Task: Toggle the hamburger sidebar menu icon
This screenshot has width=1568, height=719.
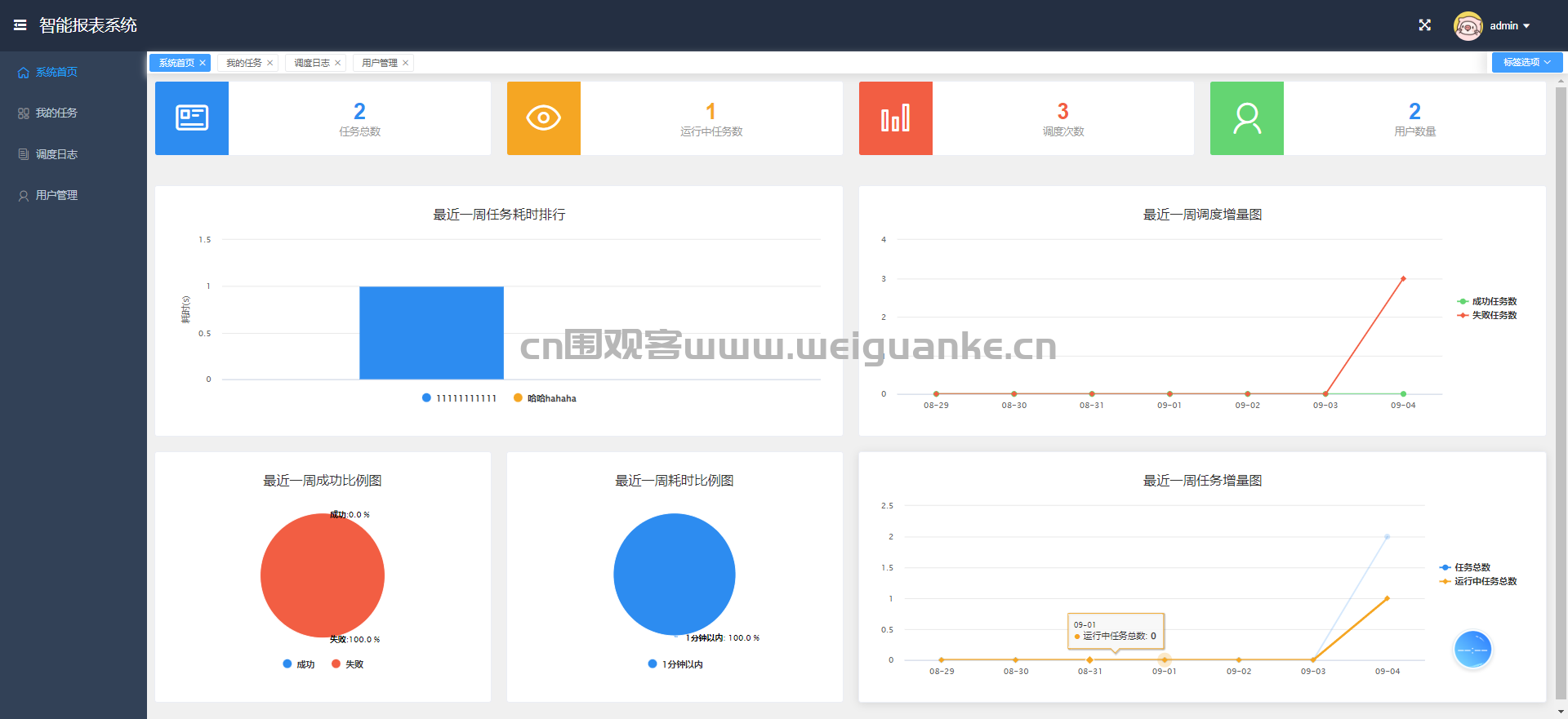Action: [20, 25]
